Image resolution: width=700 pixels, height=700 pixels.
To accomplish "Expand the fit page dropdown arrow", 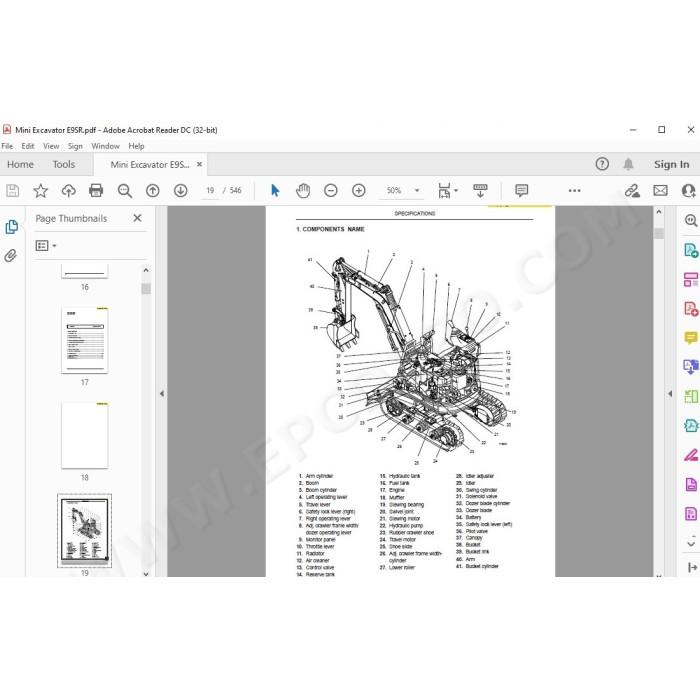I will click(456, 191).
